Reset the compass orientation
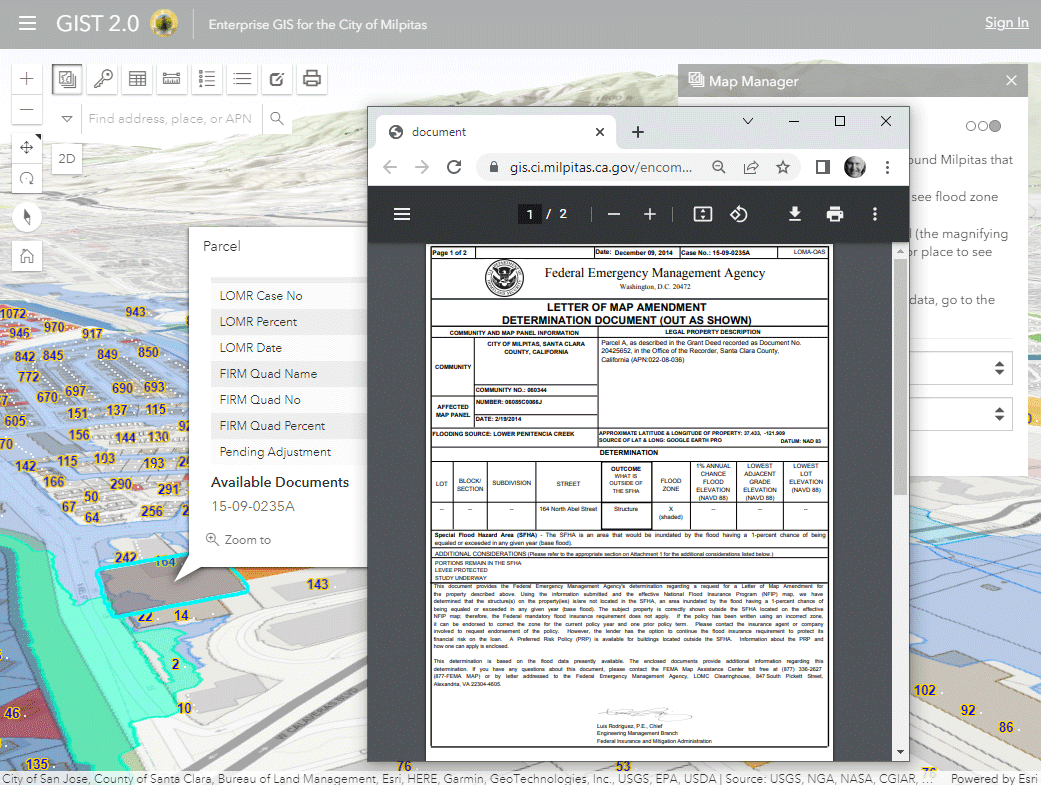This screenshot has height=785, width=1041. pyautogui.click(x=27, y=217)
